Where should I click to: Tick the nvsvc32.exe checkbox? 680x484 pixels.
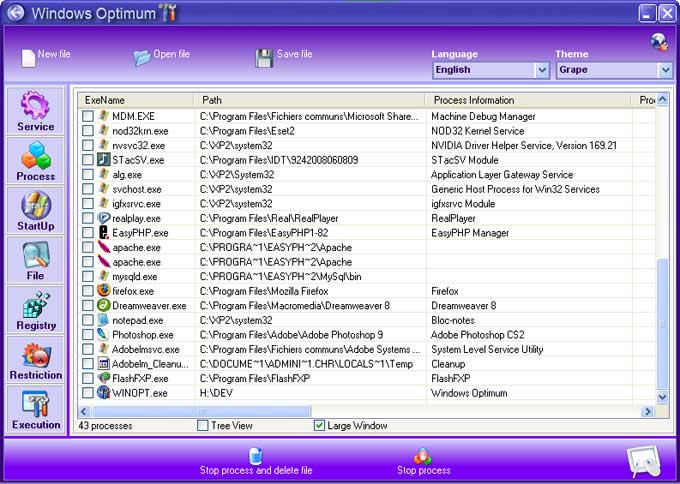[x=88, y=145]
